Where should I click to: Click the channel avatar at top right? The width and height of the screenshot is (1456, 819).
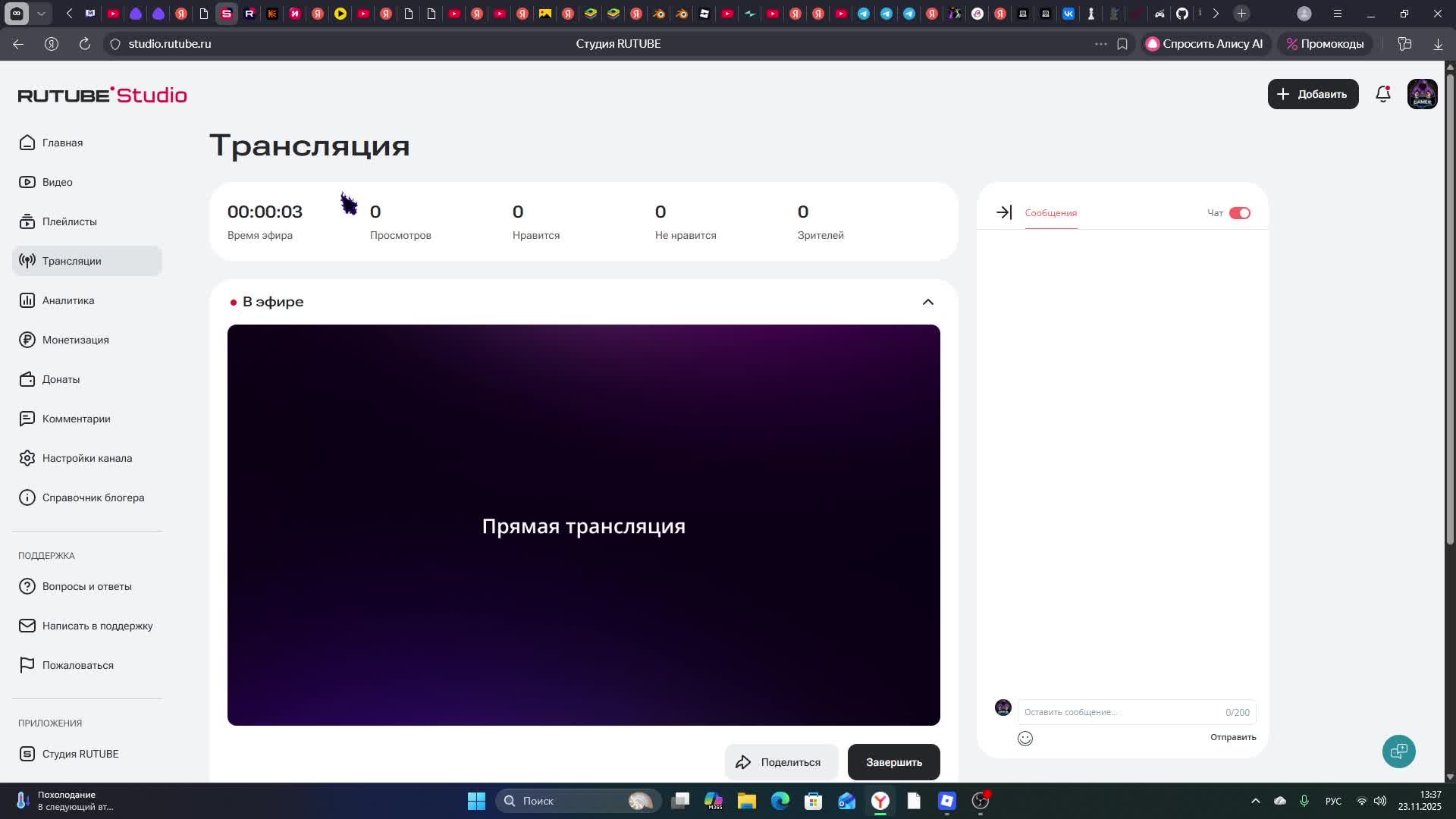pyautogui.click(x=1422, y=94)
